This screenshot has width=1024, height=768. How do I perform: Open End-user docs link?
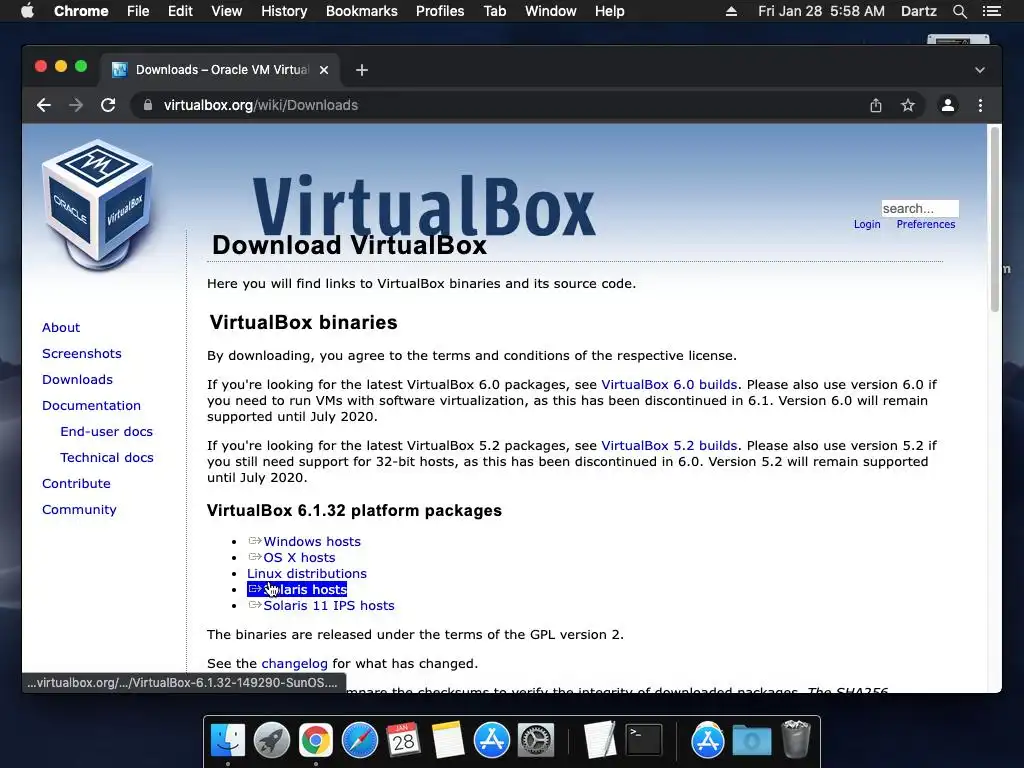(x=106, y=432)
